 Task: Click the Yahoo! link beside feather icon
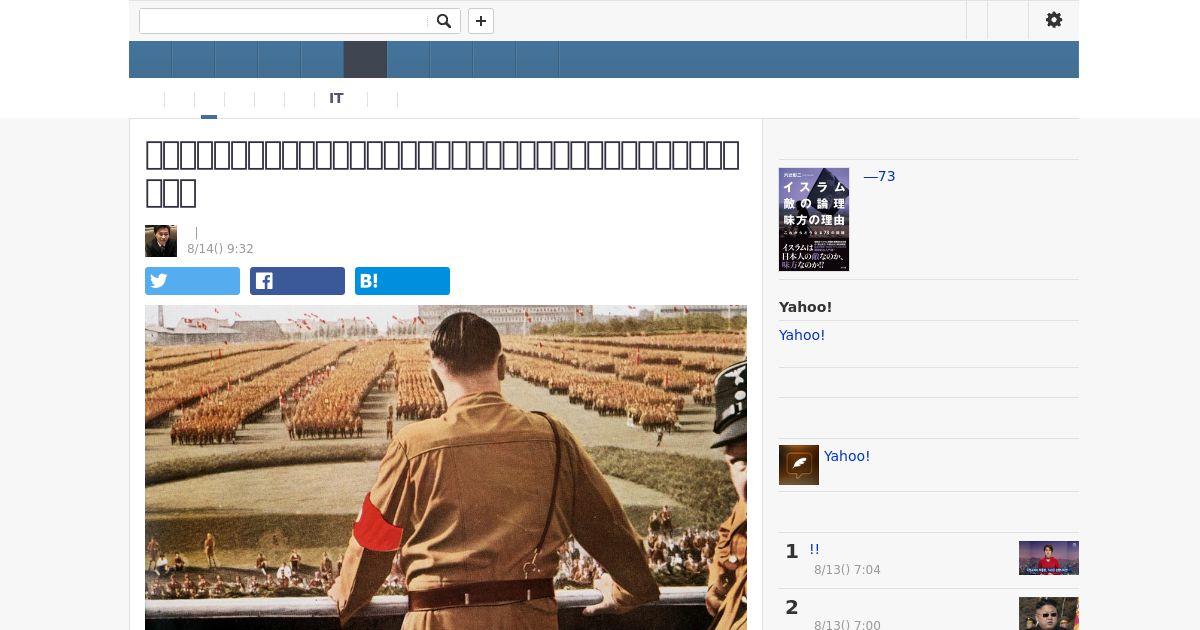coord(847,456)
